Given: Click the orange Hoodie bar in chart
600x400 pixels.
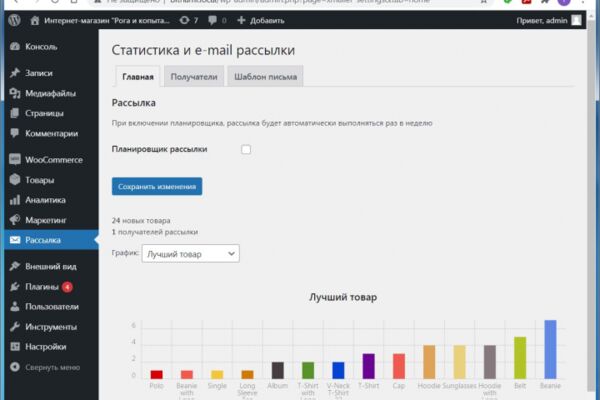Looking at the screenshot, I should coord(429,362).
